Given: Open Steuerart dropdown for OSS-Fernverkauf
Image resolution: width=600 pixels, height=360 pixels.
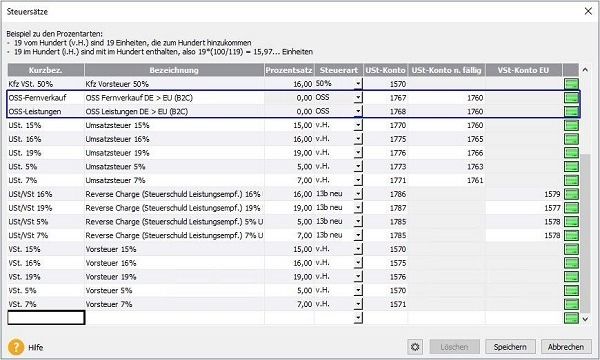Looking at the screenshot, I should pos(358,98).
